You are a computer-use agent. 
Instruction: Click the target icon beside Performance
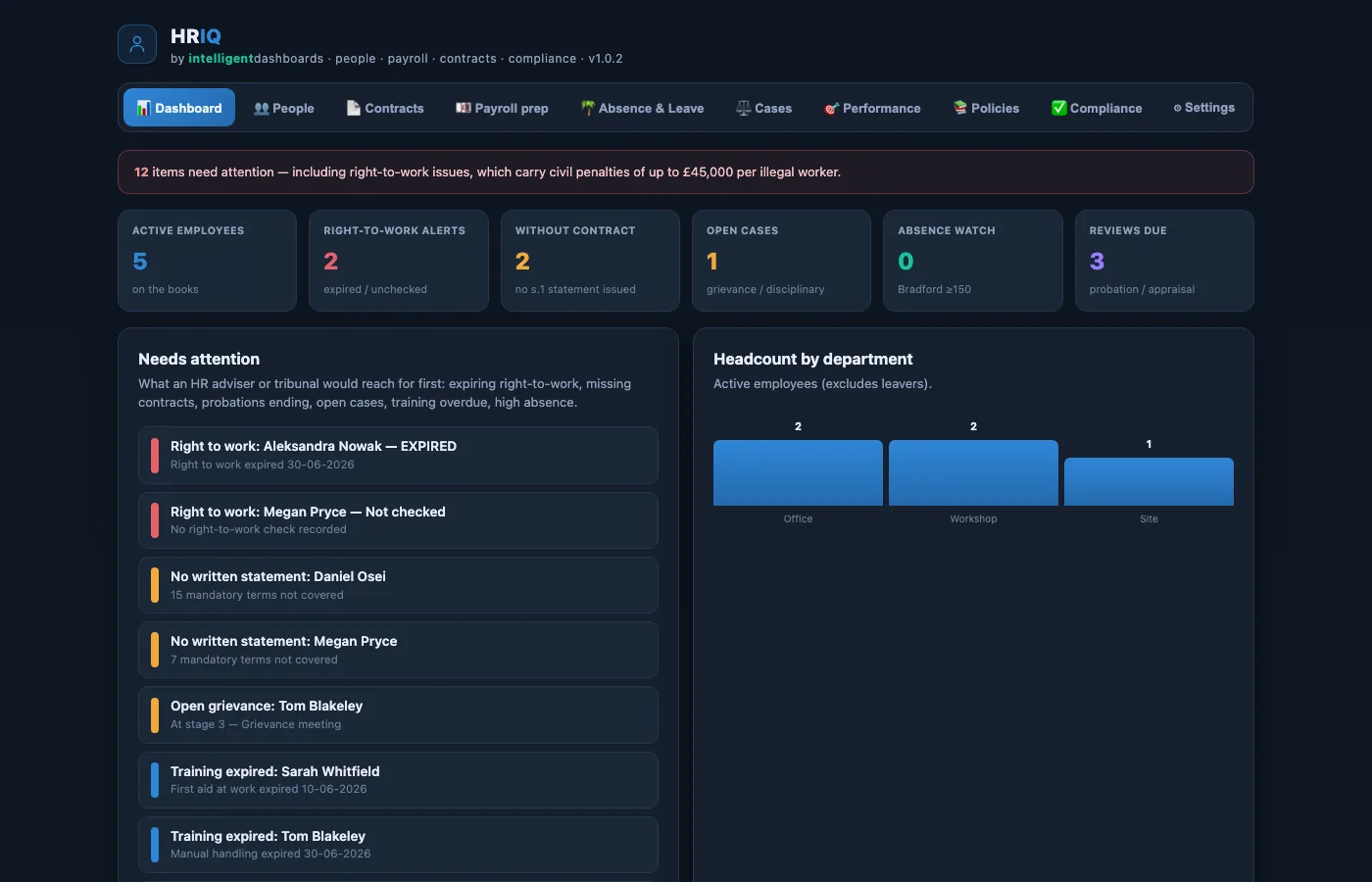(832, 109)
